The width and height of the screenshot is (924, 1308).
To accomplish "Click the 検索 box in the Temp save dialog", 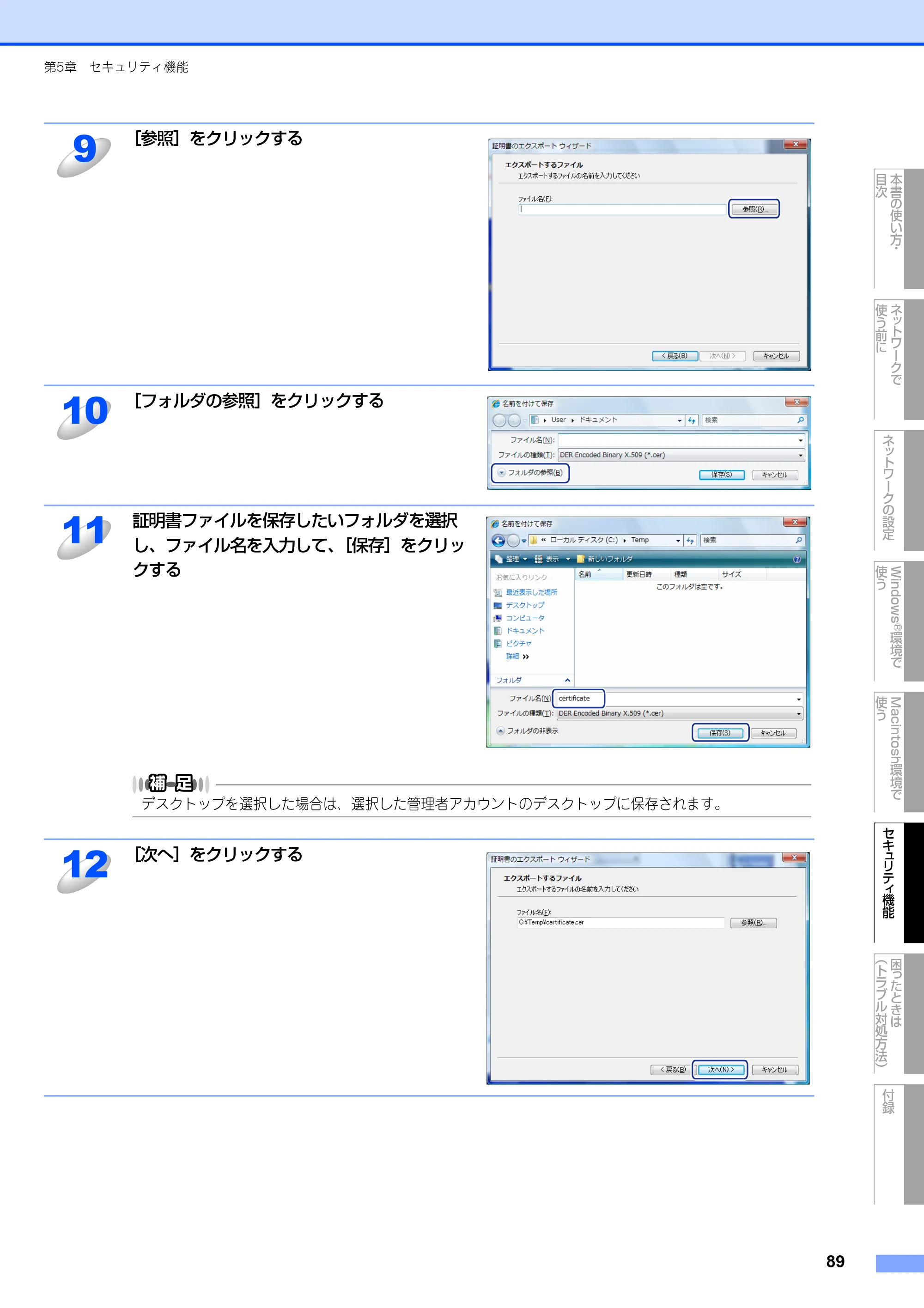I will (x=753, y=540).
